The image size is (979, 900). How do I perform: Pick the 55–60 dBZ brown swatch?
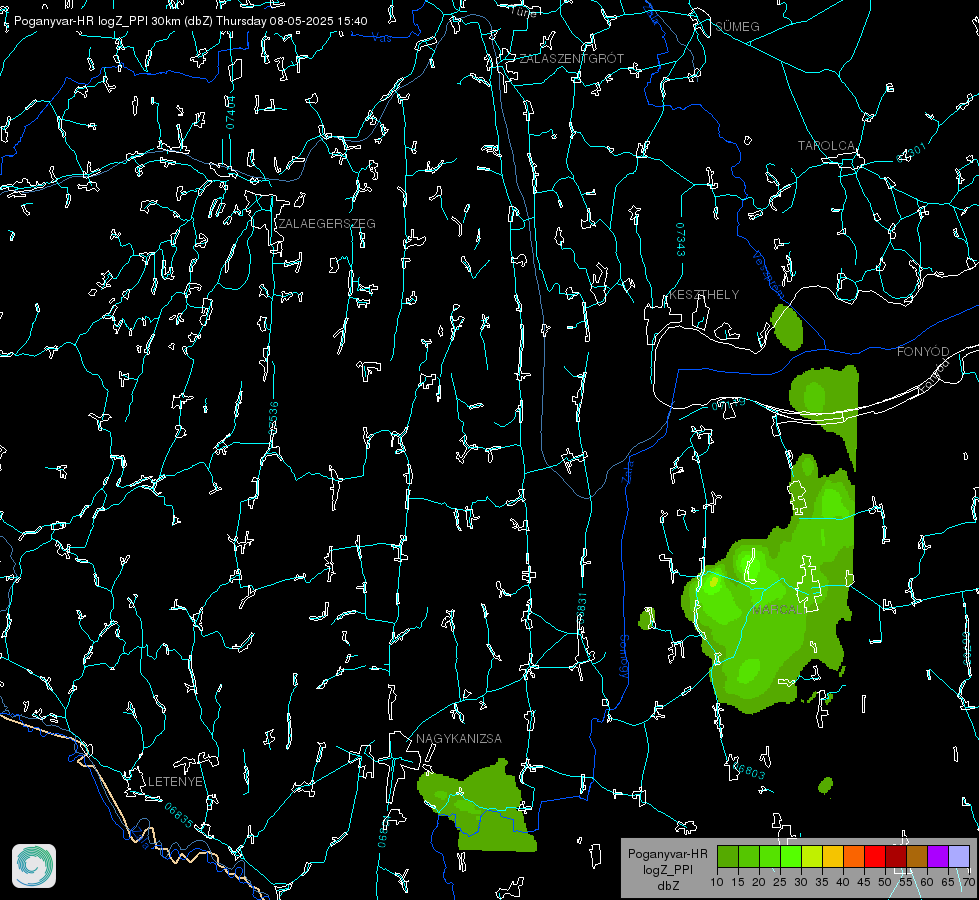pos(917,857)
